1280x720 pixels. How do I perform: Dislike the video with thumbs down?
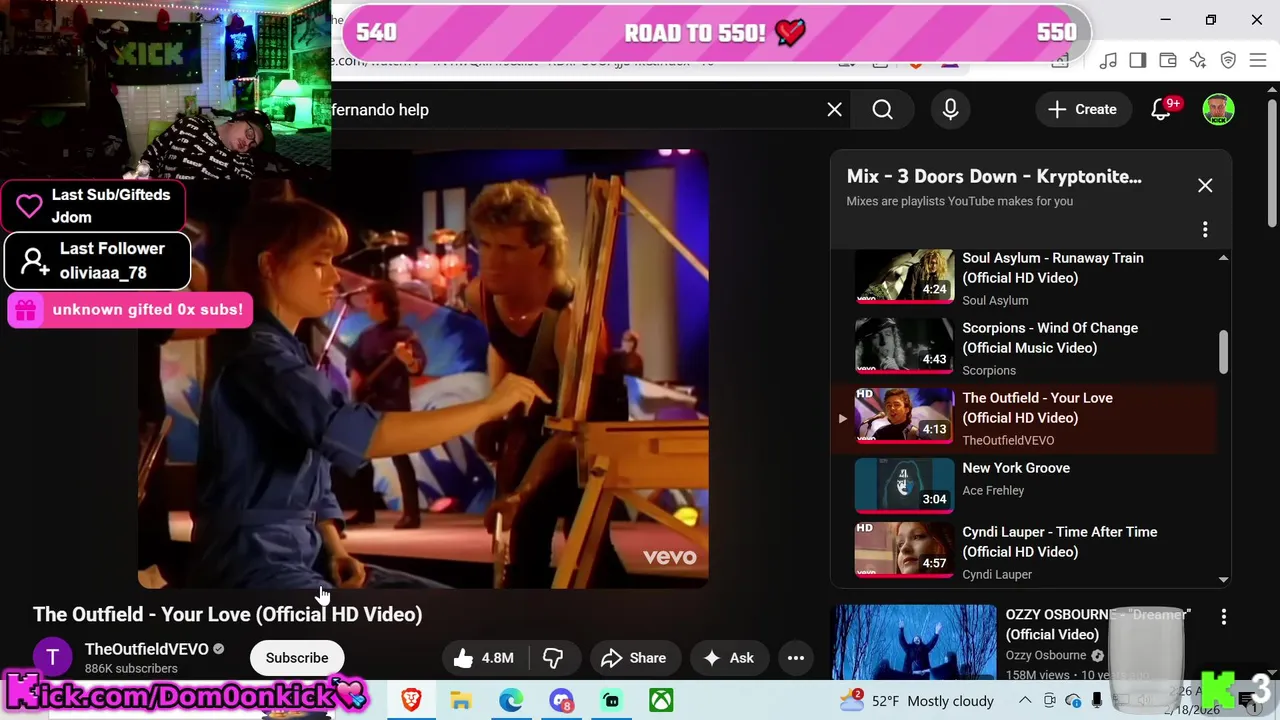click(553, 658)
